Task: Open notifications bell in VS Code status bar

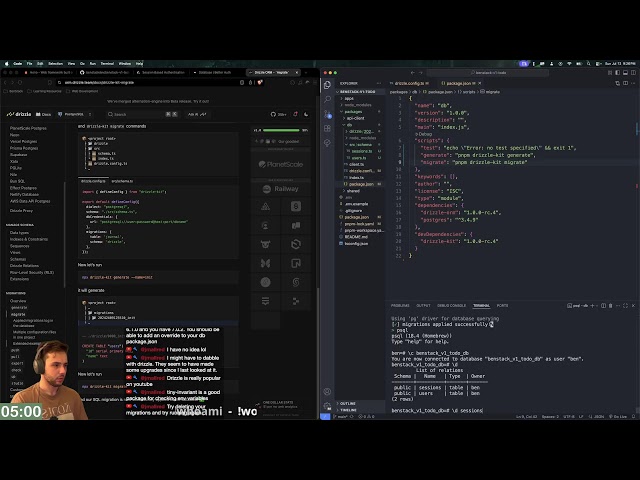Action: [x=633, y=416]
